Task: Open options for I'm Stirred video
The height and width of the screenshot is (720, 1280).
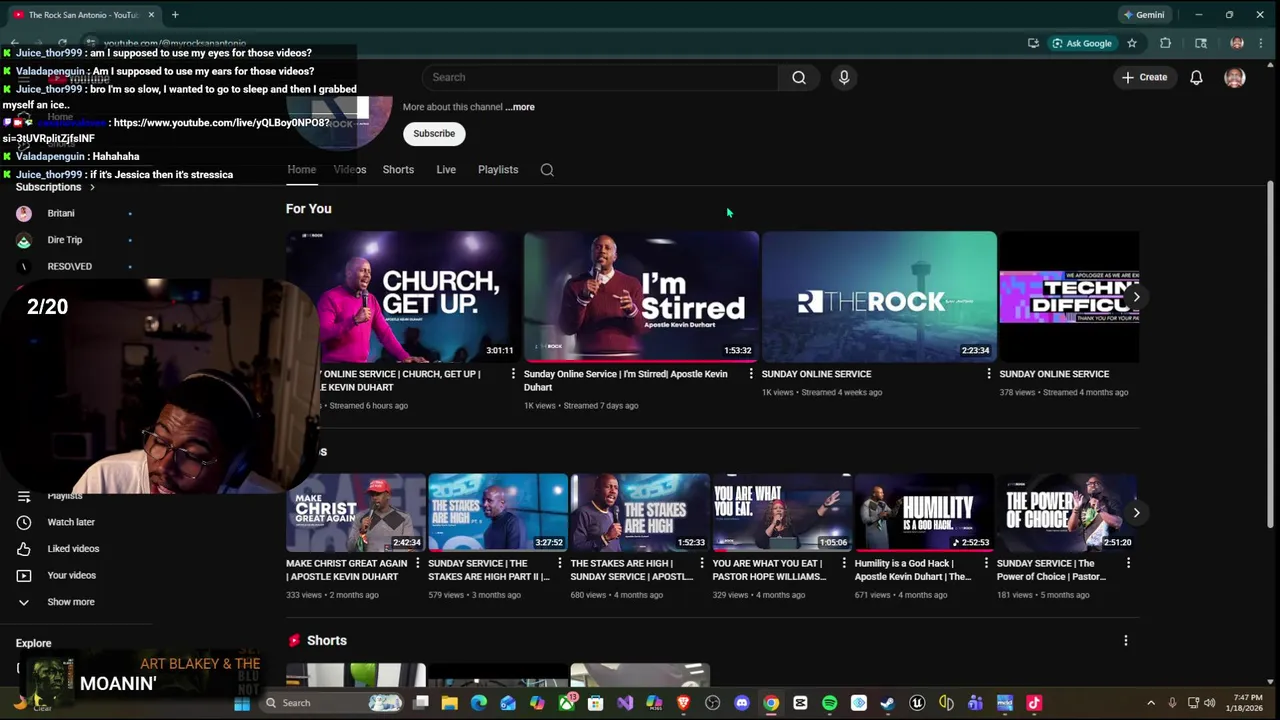Action: click(751, 374)
